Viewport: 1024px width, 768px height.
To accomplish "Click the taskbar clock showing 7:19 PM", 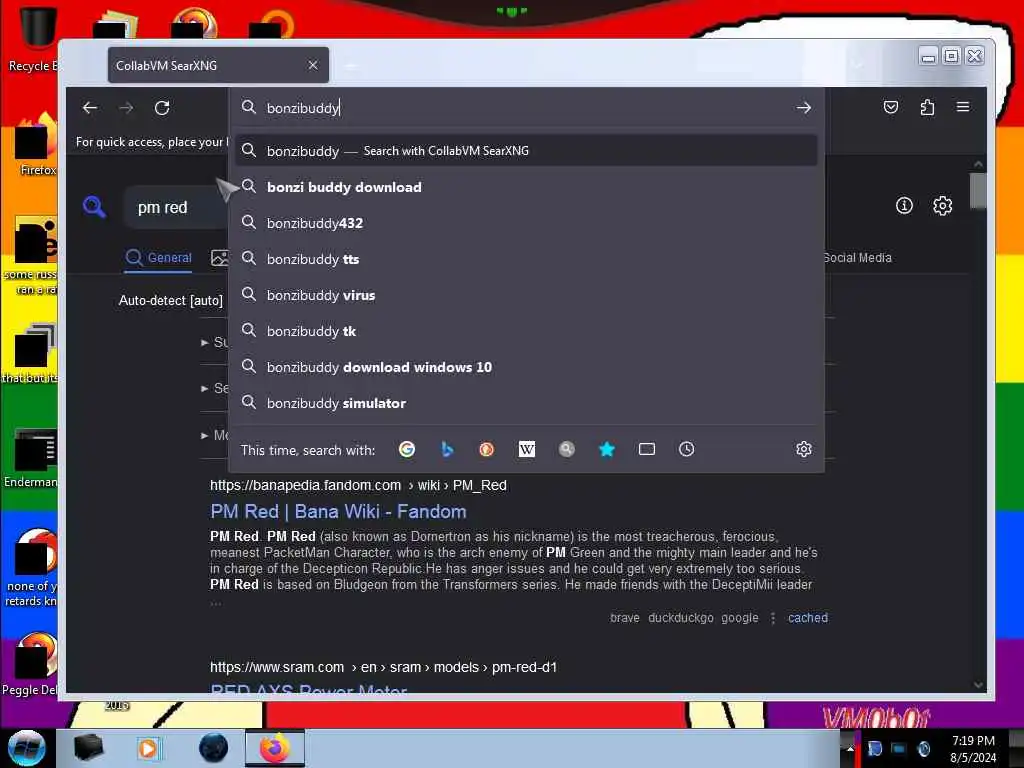I will (x=973, y=749).
